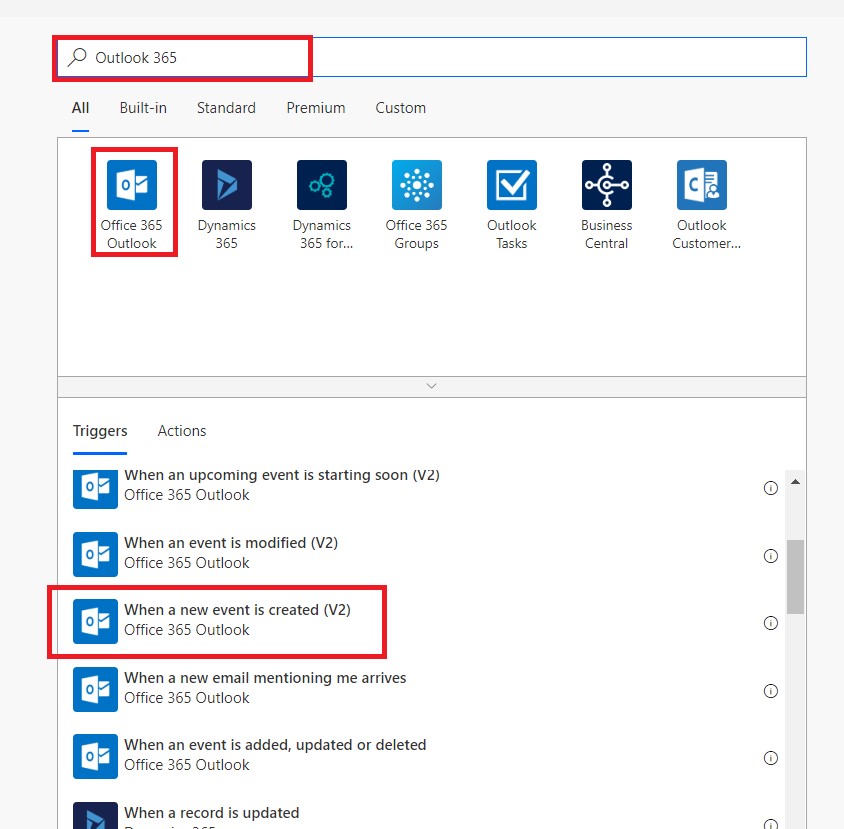The image size is (844, 829).
Task: Click the search magnifier icon
Action: 76,57
